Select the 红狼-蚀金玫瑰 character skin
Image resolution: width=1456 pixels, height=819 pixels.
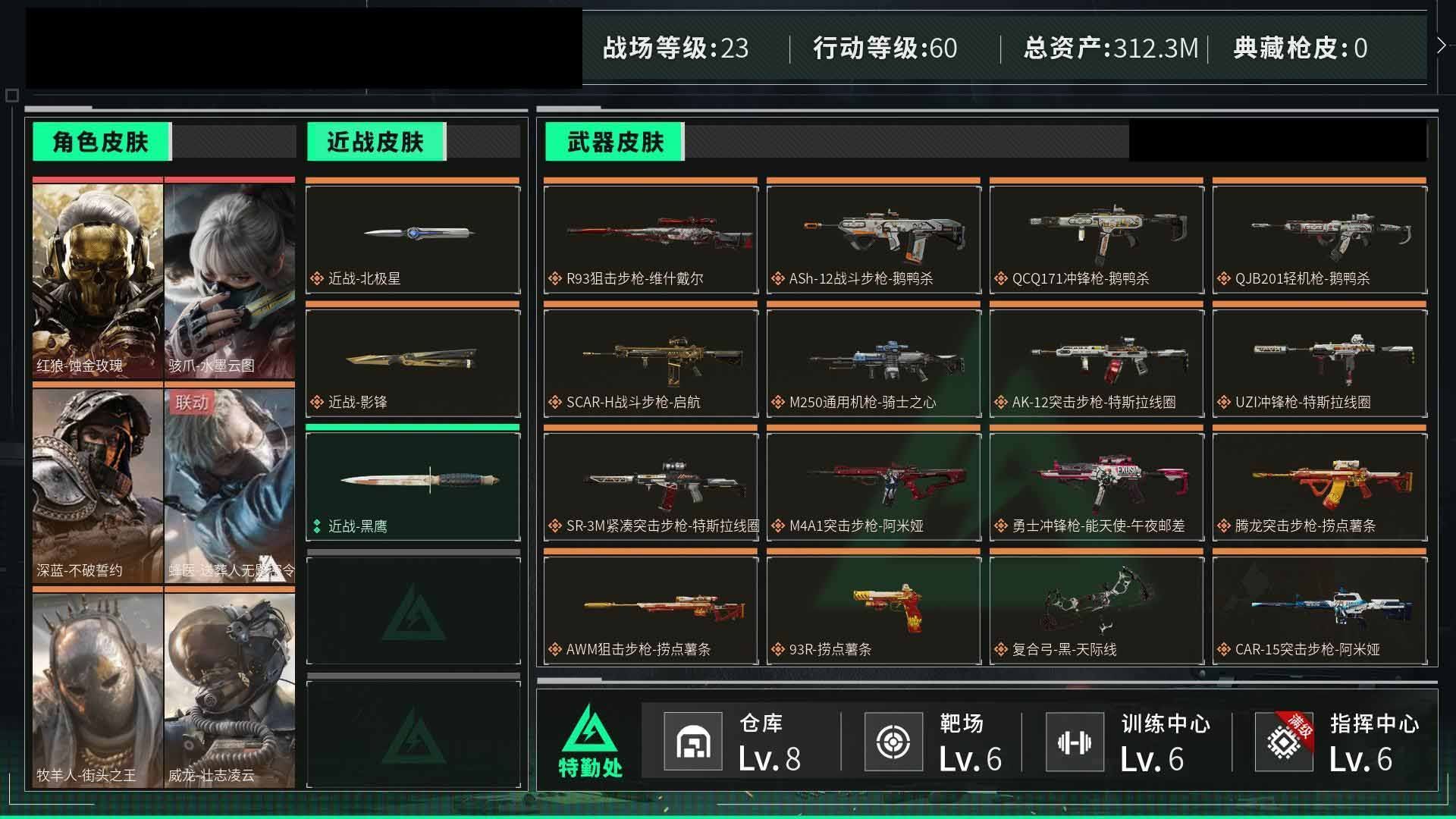click(x=98, y=281)
